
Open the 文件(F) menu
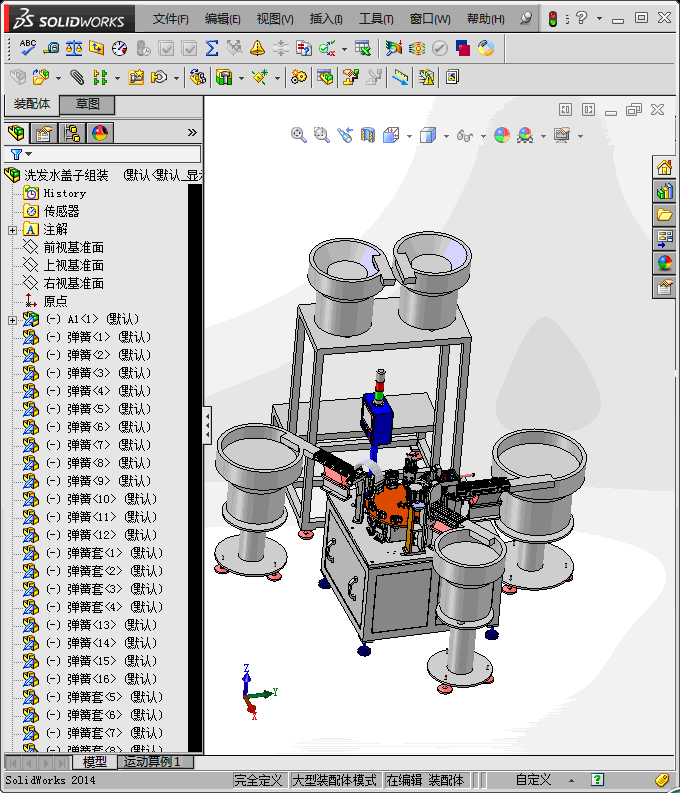click(x=170, y=19)
